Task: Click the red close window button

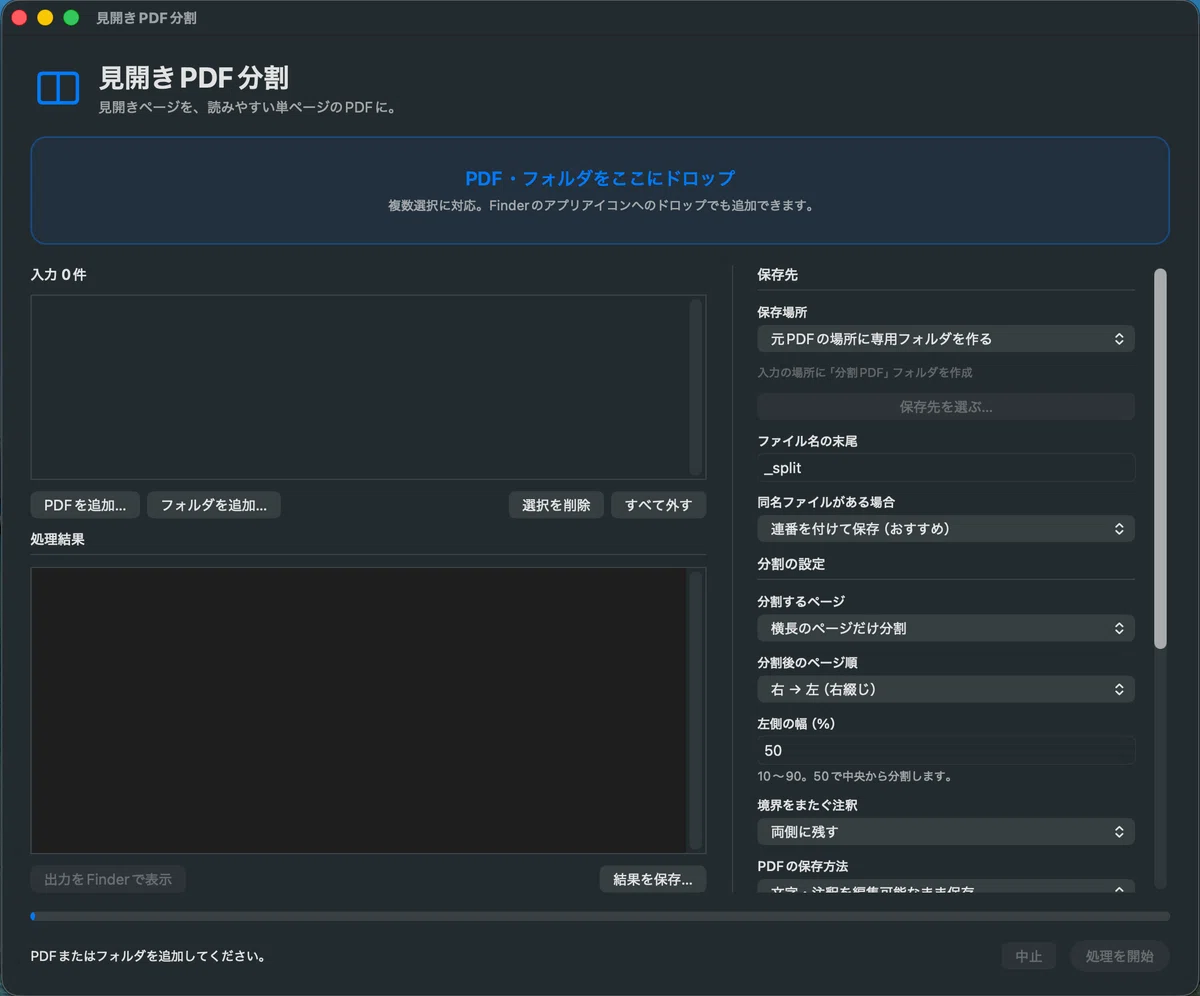Action: 19,18
